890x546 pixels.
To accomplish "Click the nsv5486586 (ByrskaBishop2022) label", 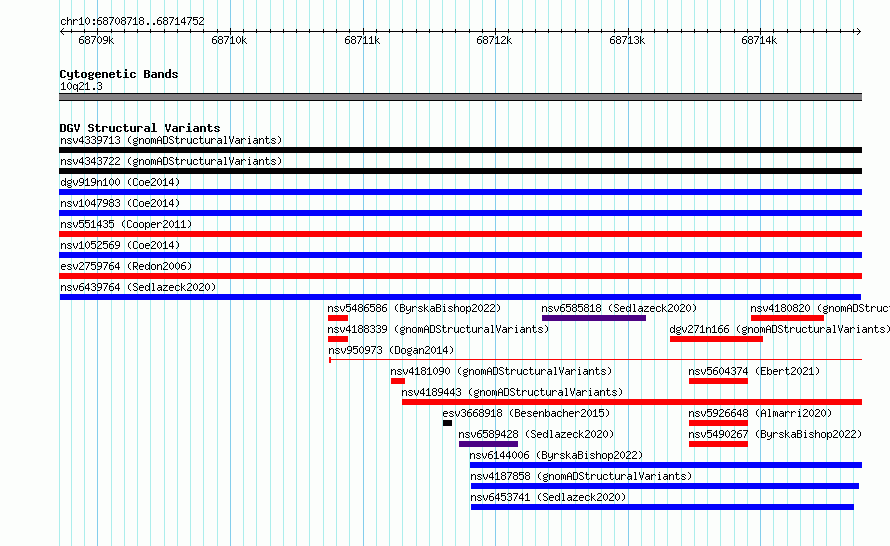I will coord(414,308).
